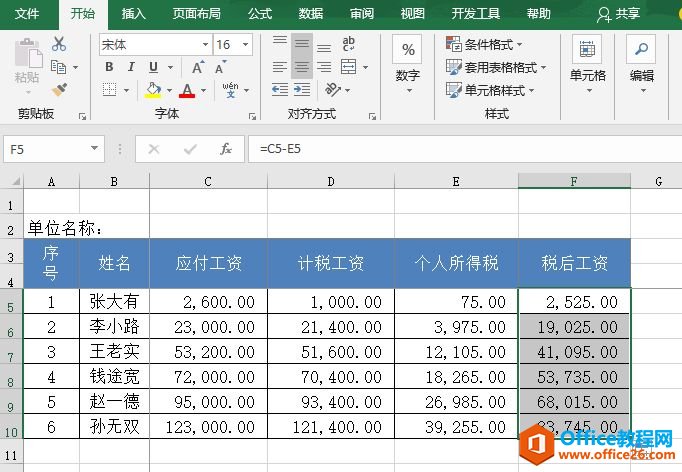
Task: Click the formula bar showing =C5-E5
Action: tap(465, 149)
